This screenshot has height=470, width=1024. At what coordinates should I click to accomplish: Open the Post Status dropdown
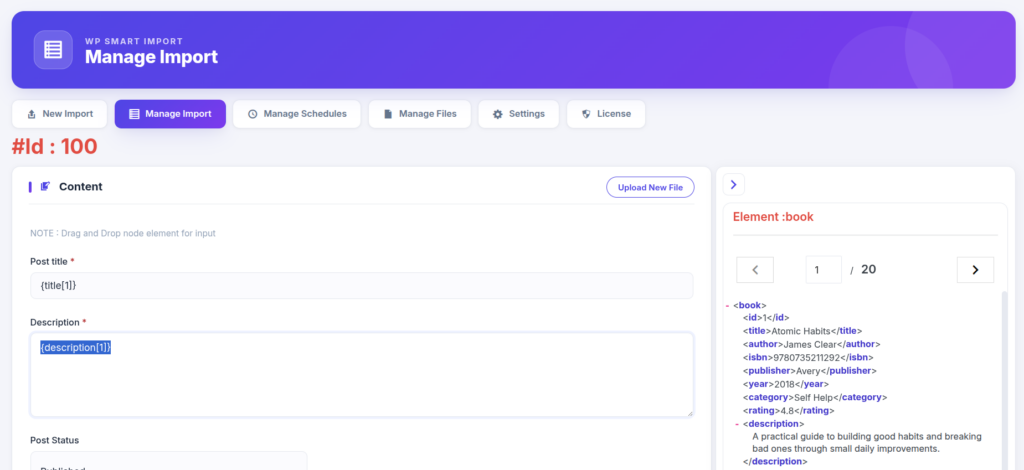tap(168, 461)
